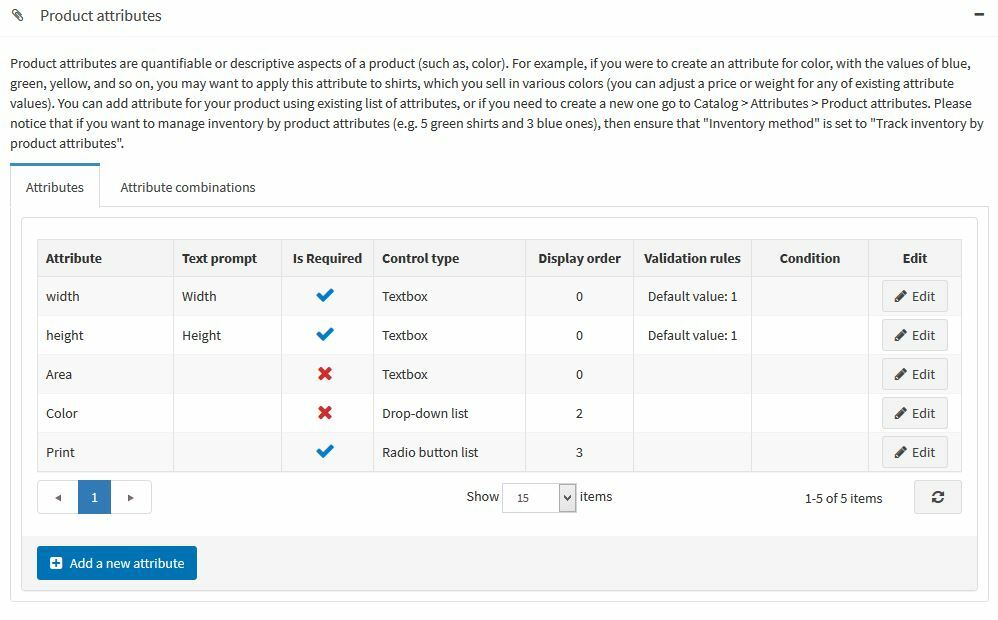Click the Display order column header
Image resolution: width=998 pixels, height=620 pixels.
coord(579,258)
